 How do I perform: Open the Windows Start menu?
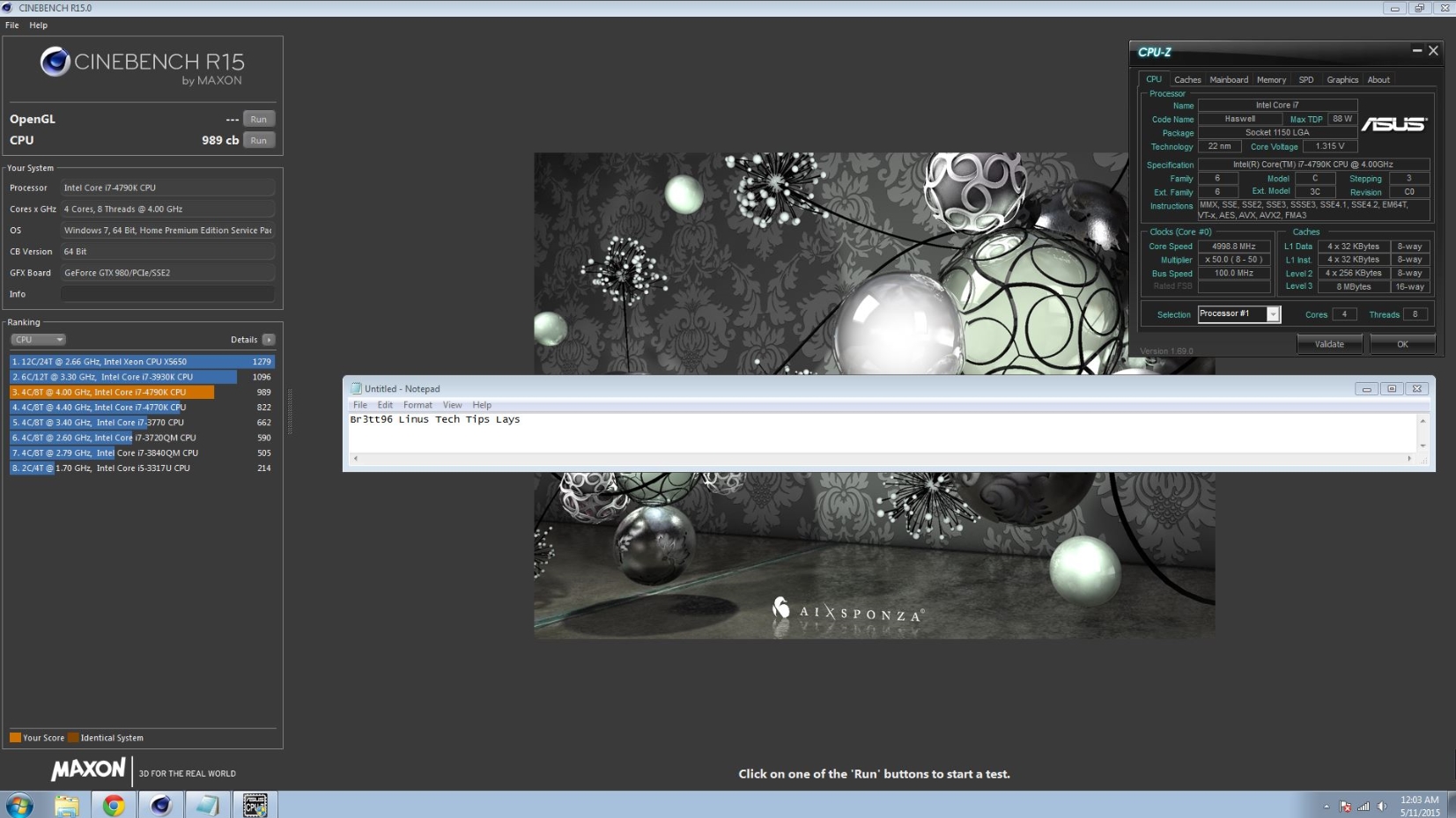18,805
